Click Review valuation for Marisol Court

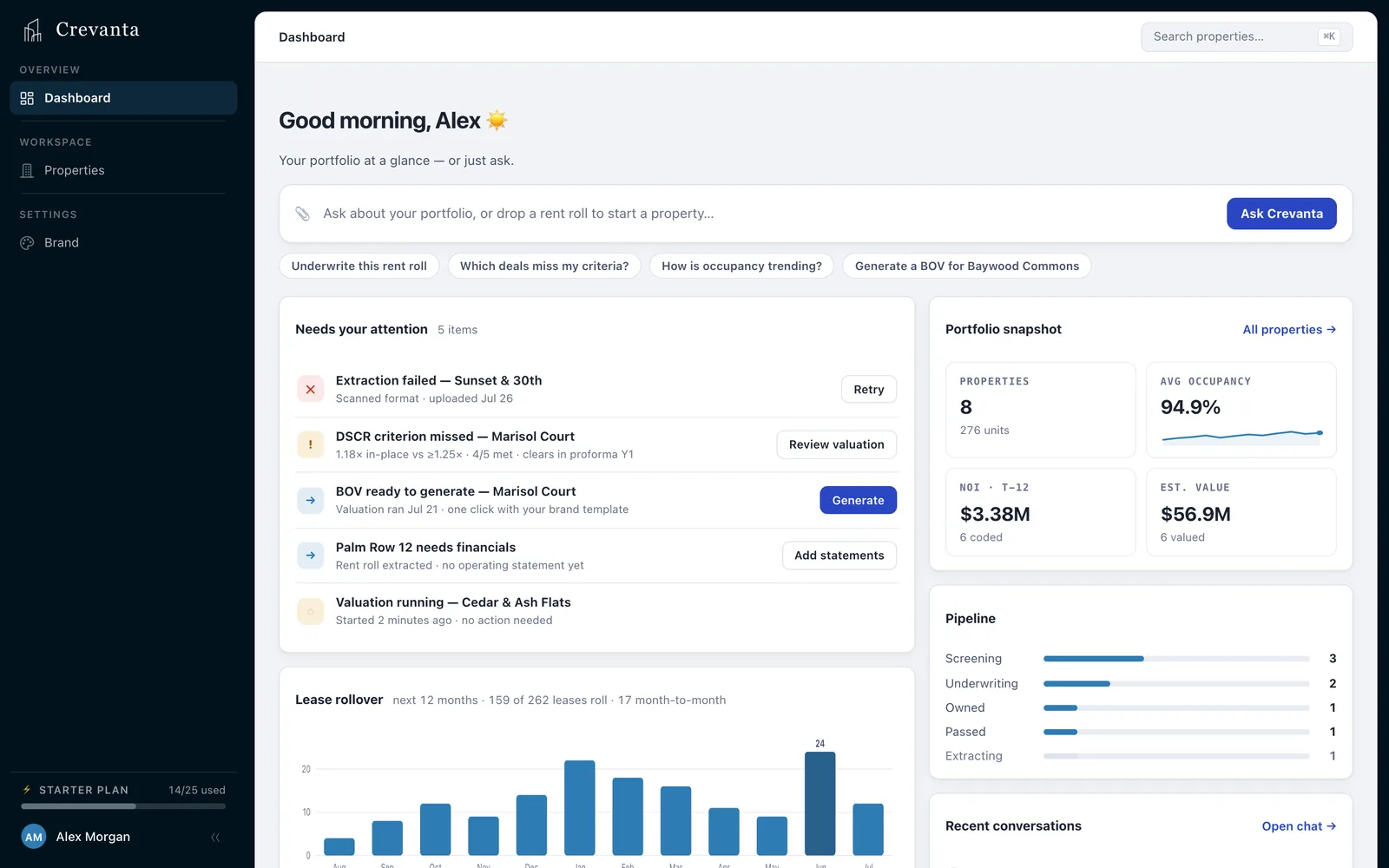click(836, 444)
